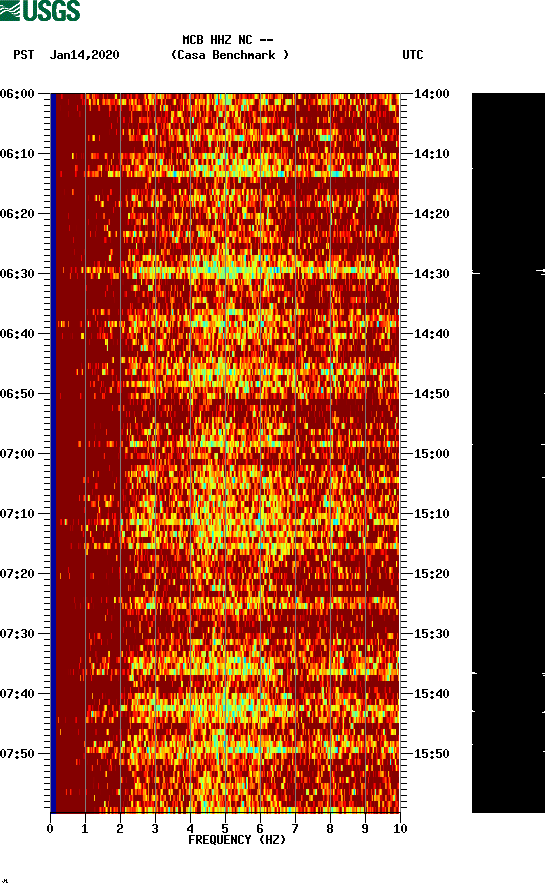This screenshot has height=892, width=552.
Task: Click the '06:30' PST time label
Action: [18, 274]
